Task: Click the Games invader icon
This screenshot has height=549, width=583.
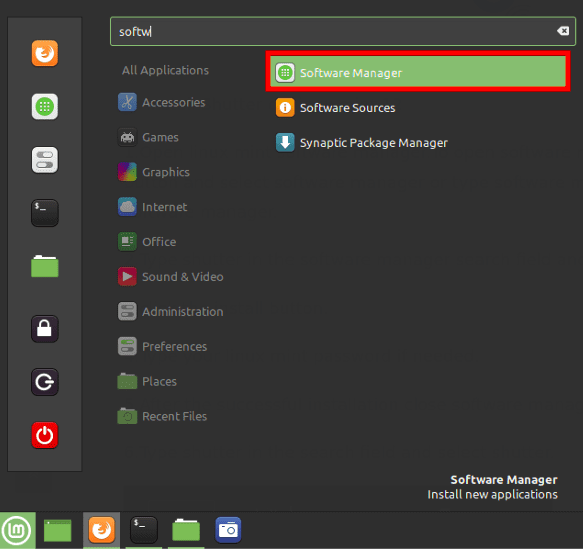Action: [127, 137]
